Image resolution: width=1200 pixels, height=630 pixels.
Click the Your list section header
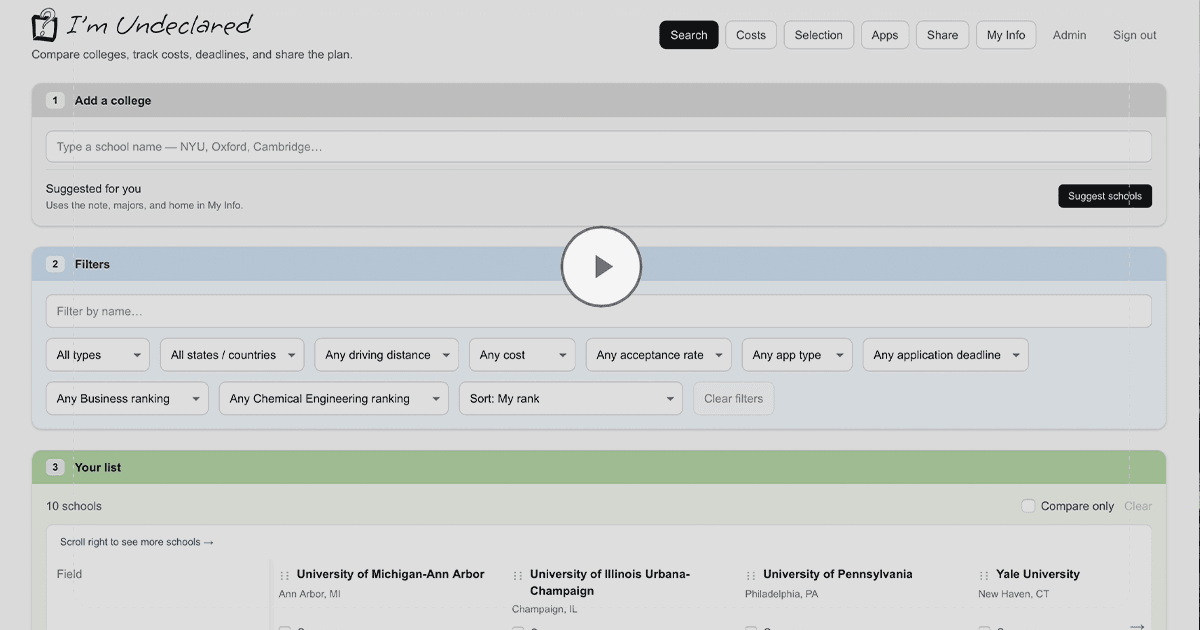click(599, 467)
